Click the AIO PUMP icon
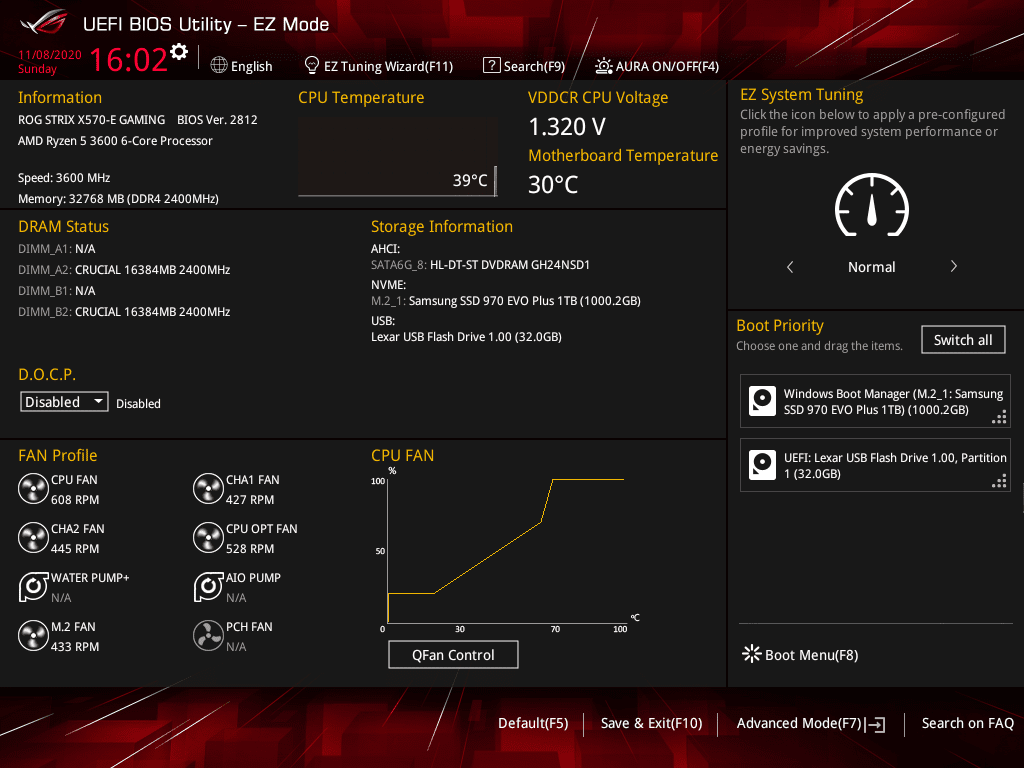The height and width of the screenshot is (768, 1024). click(208, 587)
